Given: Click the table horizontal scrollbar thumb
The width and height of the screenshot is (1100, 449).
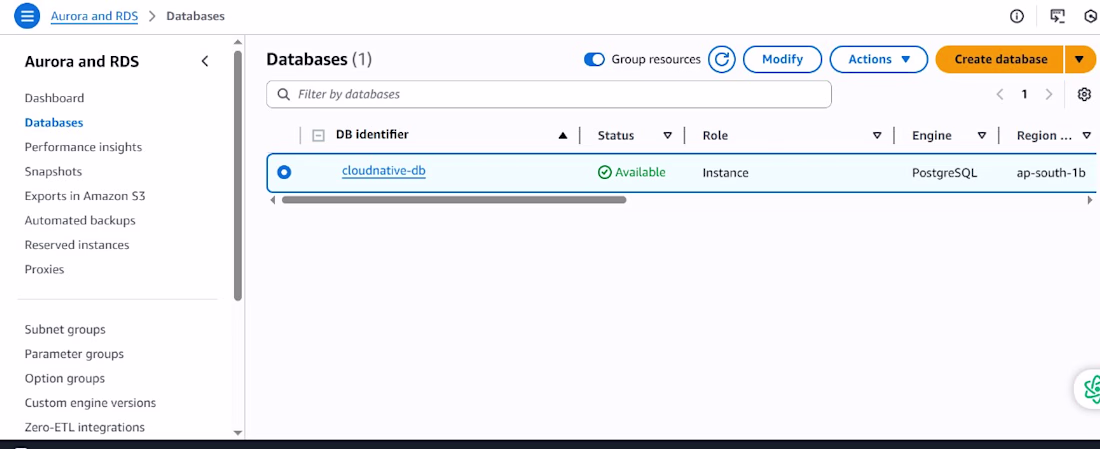Looking at the screenshot, I should [453, 200].
